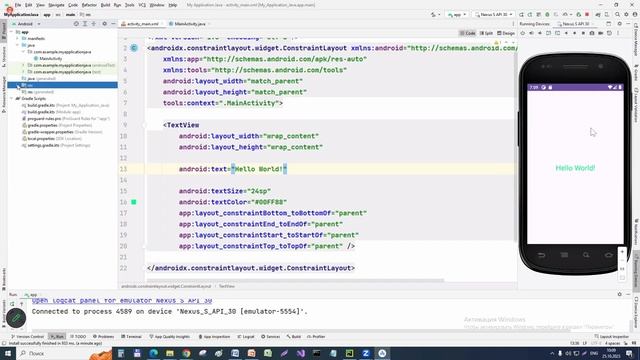Open the Profiler tool window button
Screen dimensions: 640x360
(316, 337)
